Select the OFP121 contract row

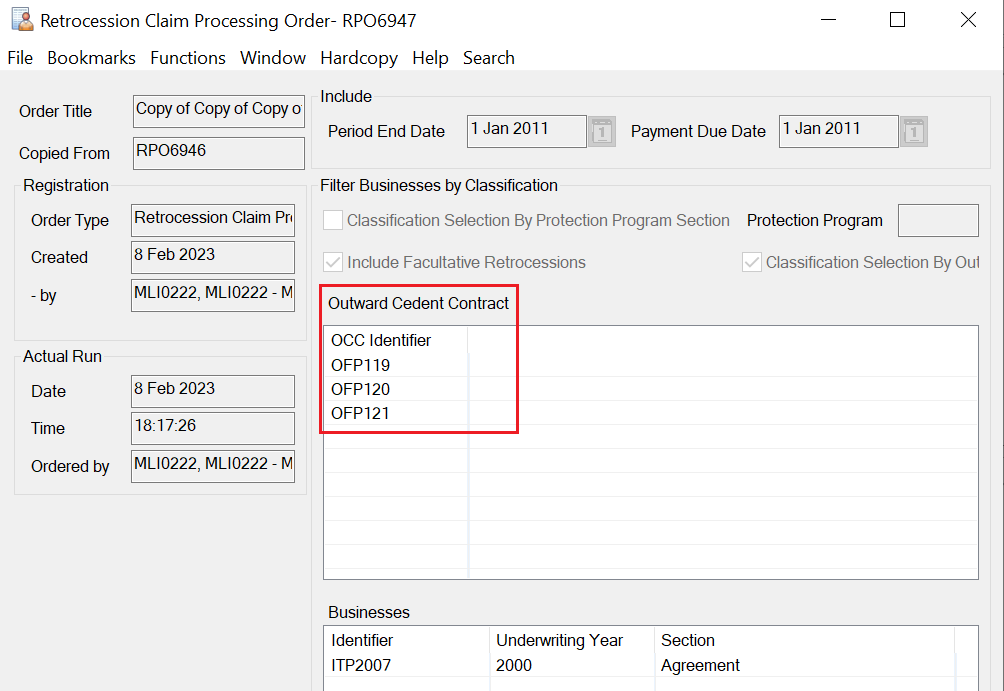(361, 413)
